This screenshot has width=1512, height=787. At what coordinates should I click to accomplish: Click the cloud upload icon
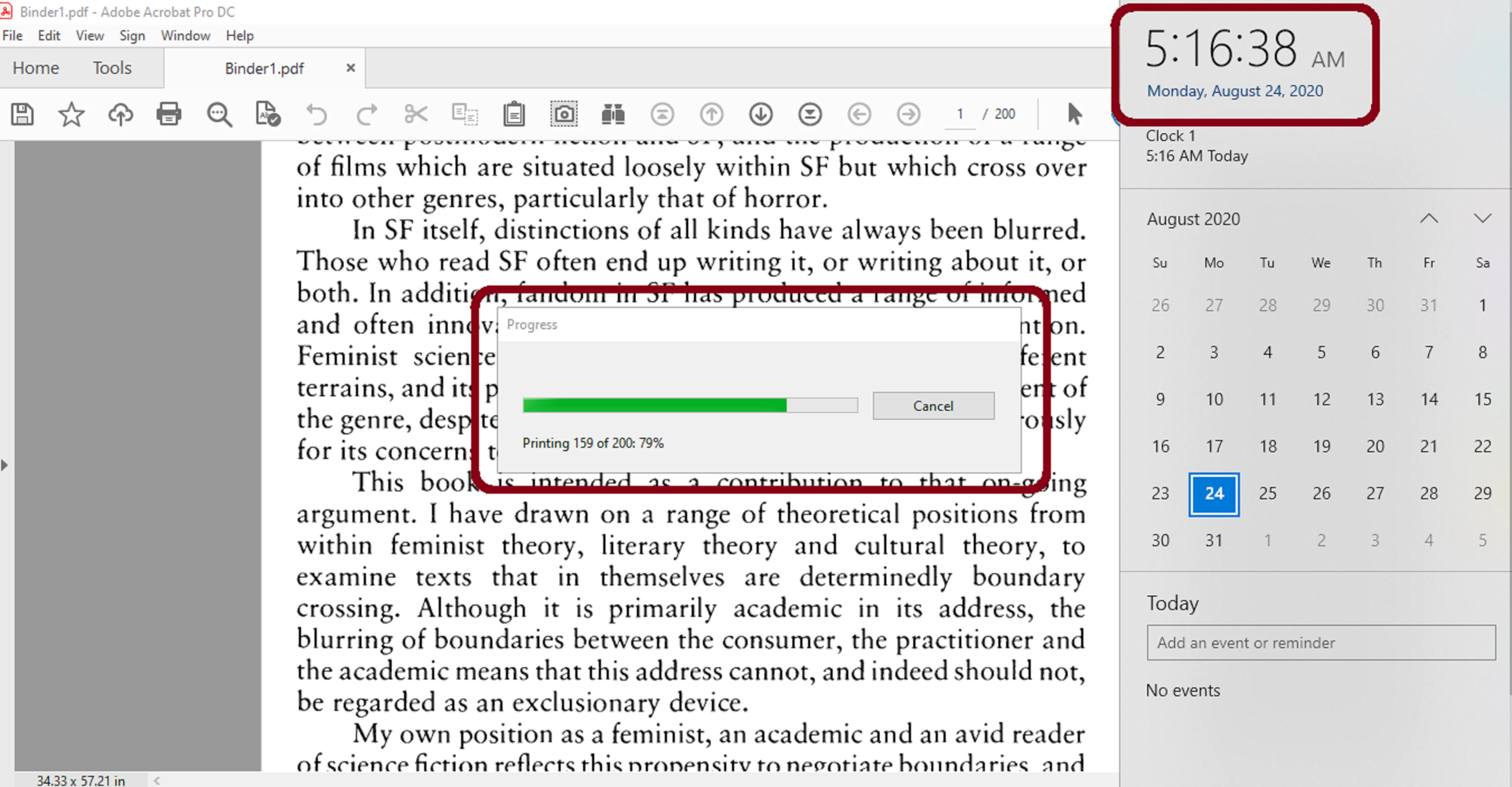point(120,114)
